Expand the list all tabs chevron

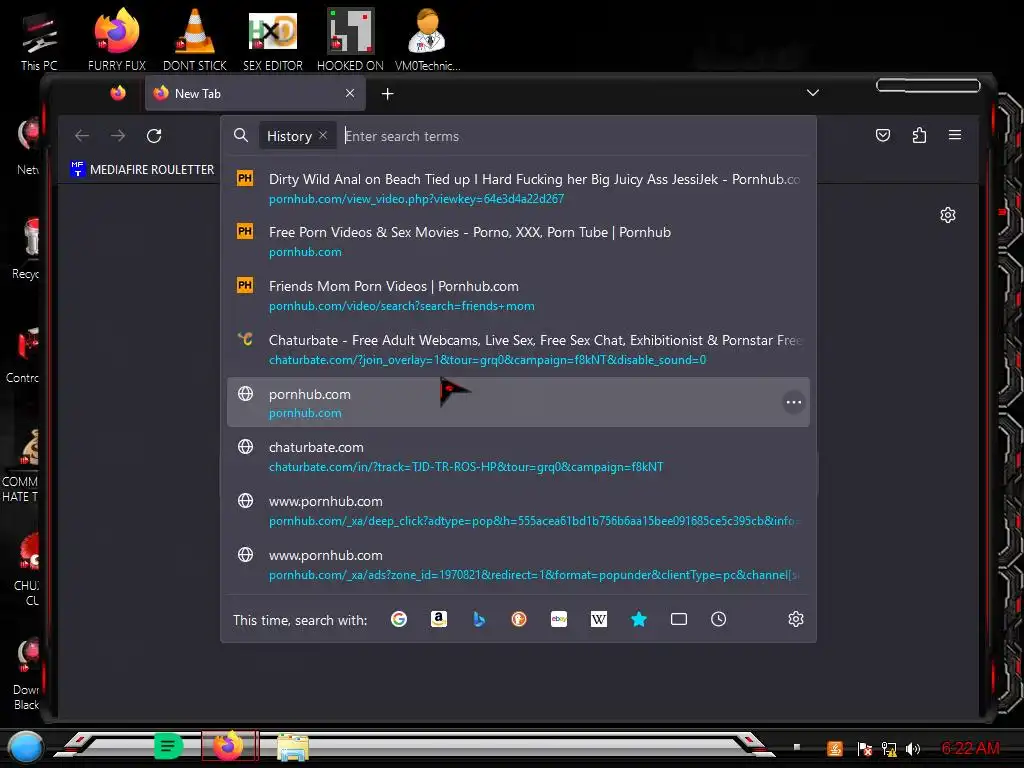click(812, 93)
